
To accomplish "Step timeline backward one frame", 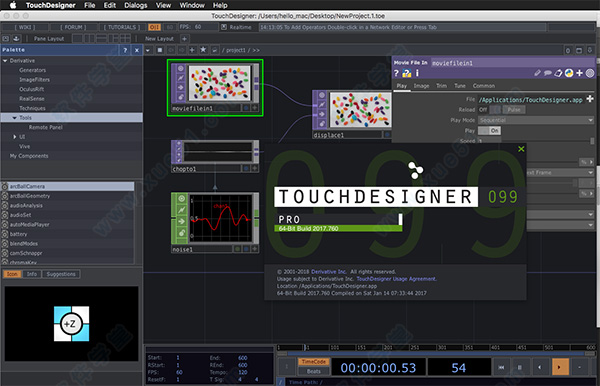I will coord(540,367).
